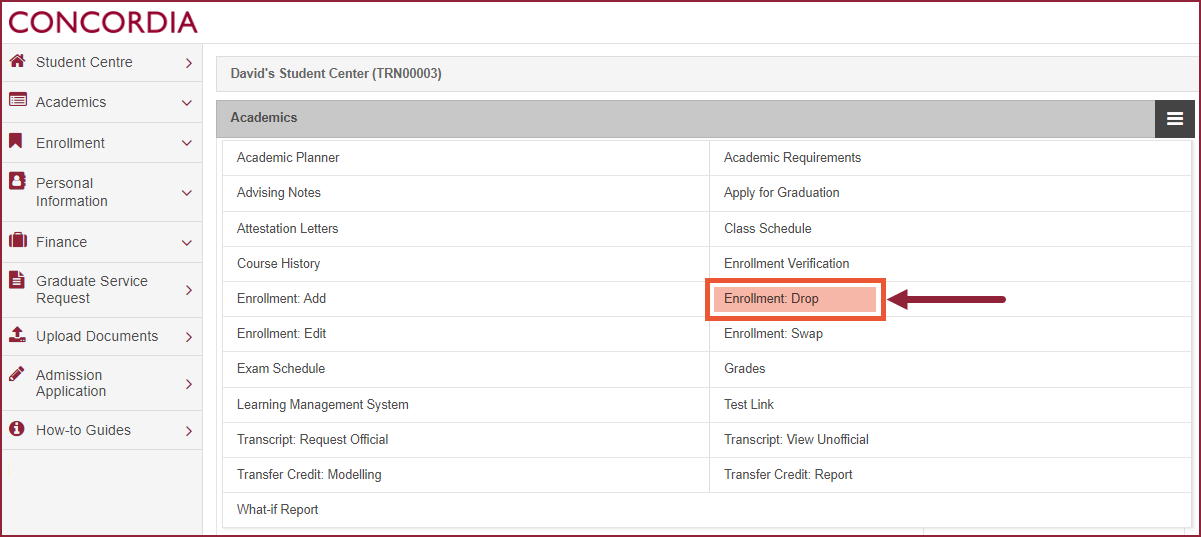The image size is (1201, 537).
Task: Click the David's Student Center title
Action: pyautogui.click(x=336, y=74)
